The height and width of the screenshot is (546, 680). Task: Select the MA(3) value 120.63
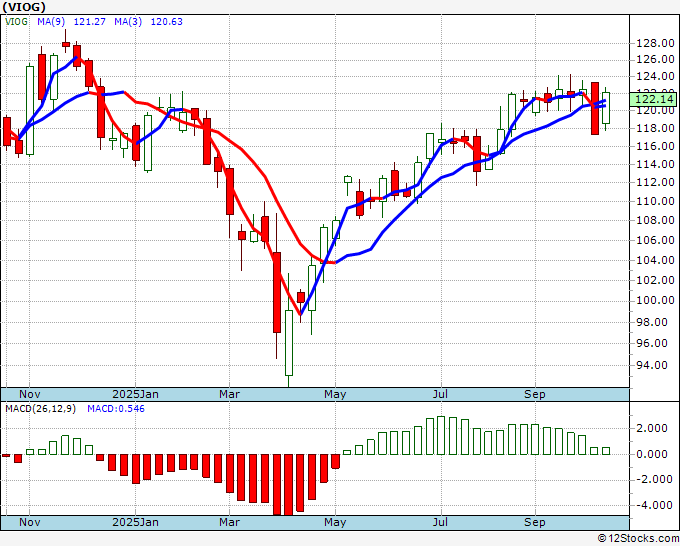click(x=167, y=22)
